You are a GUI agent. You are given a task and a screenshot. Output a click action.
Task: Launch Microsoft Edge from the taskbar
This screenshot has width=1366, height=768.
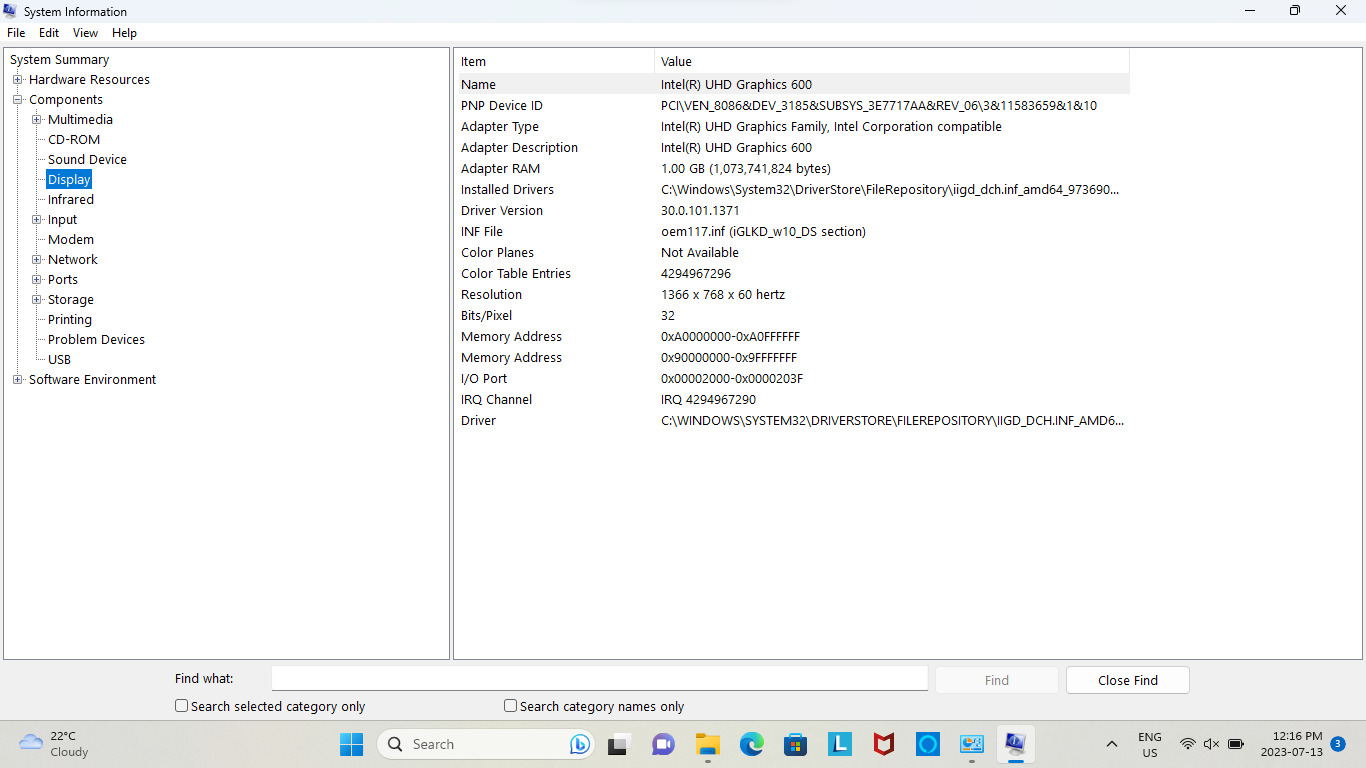click(x=752, y=744)
